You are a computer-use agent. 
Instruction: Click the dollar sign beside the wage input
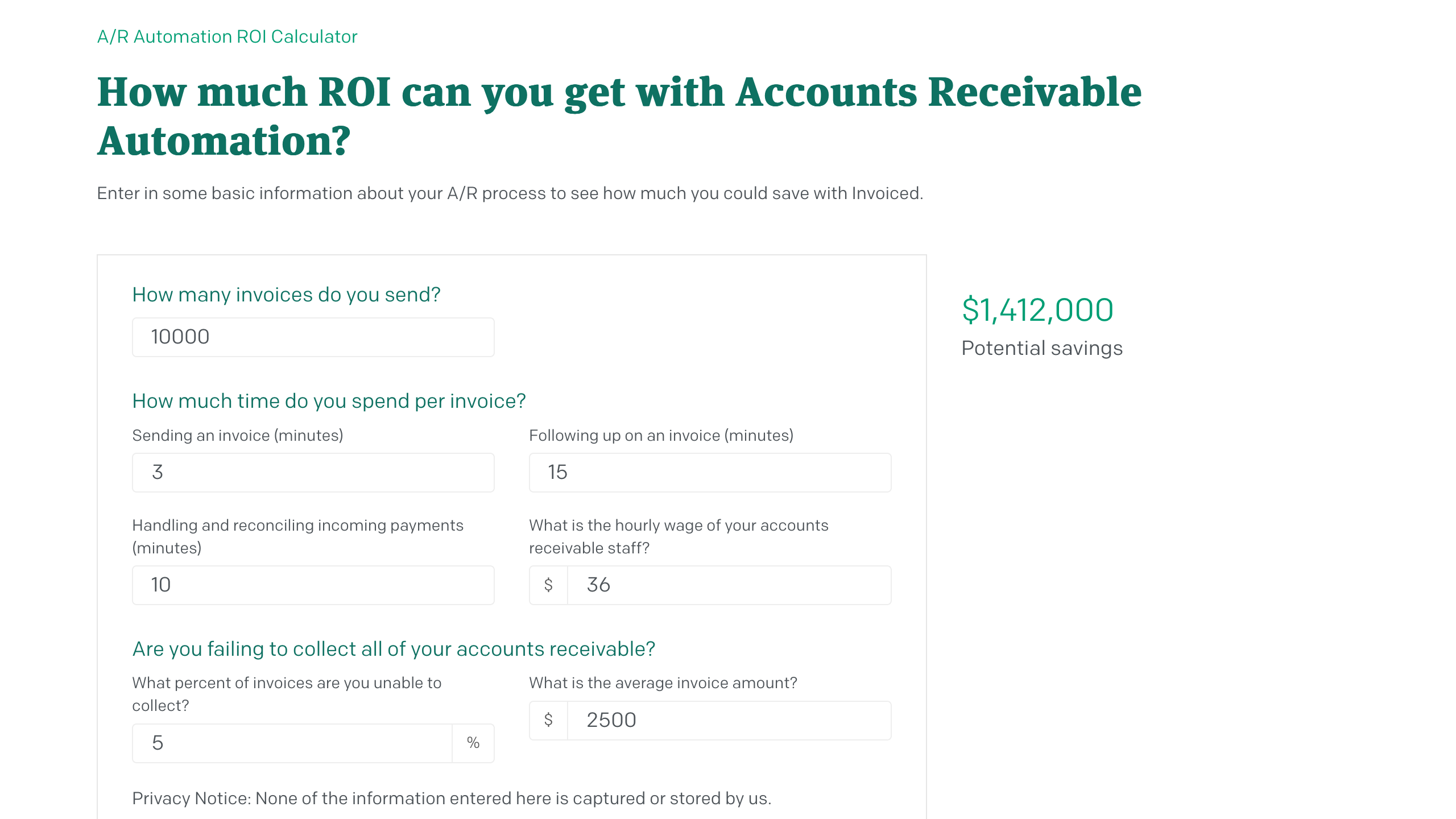(x=548, y=584)
